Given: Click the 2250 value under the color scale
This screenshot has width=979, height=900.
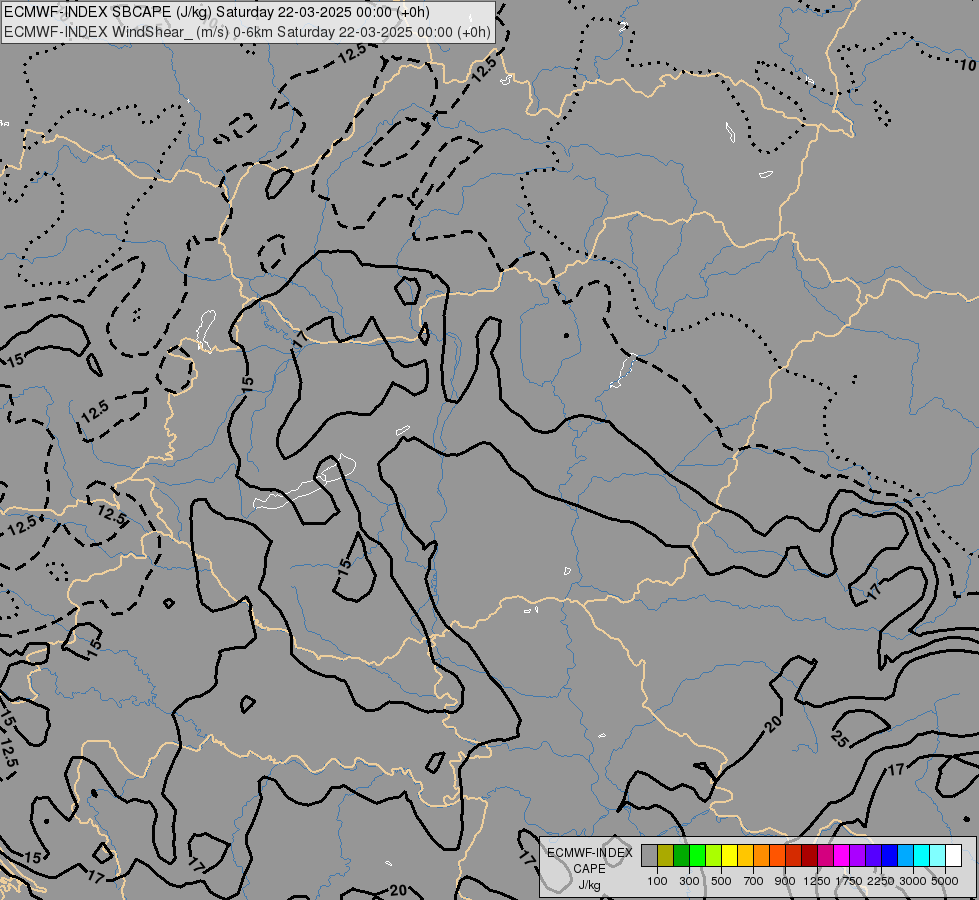Looking at the screenshot, I should tap(881, 881).
